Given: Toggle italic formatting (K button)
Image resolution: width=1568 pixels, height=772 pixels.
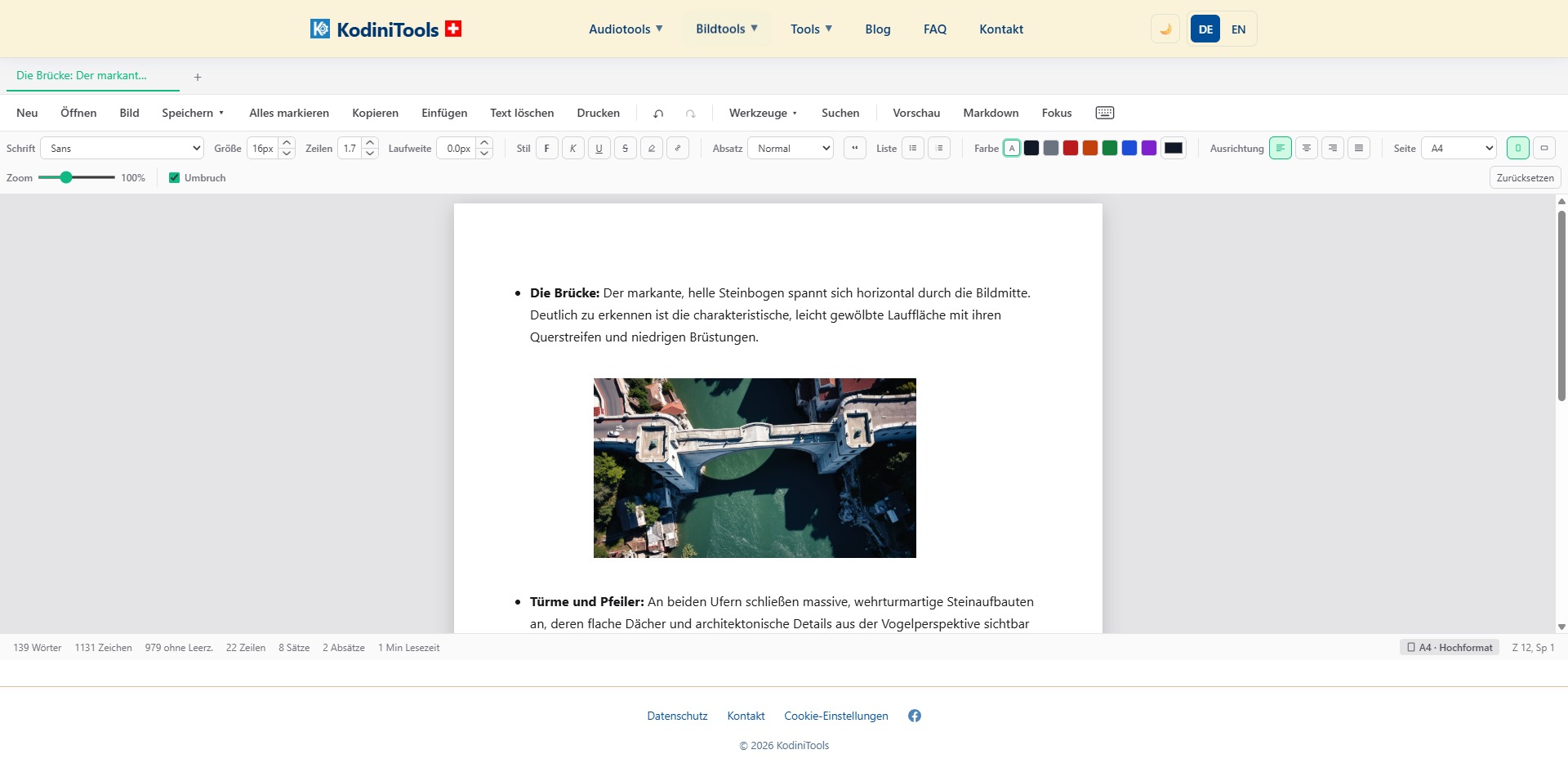Looking at the screenshot, I should click(x=572, y=148).
